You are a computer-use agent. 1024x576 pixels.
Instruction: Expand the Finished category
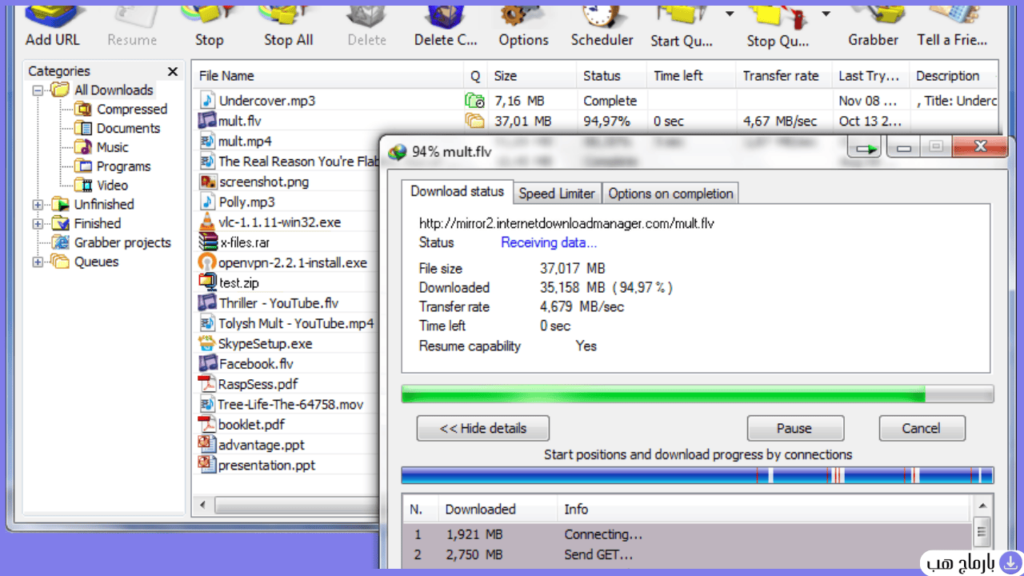(38, 223)
